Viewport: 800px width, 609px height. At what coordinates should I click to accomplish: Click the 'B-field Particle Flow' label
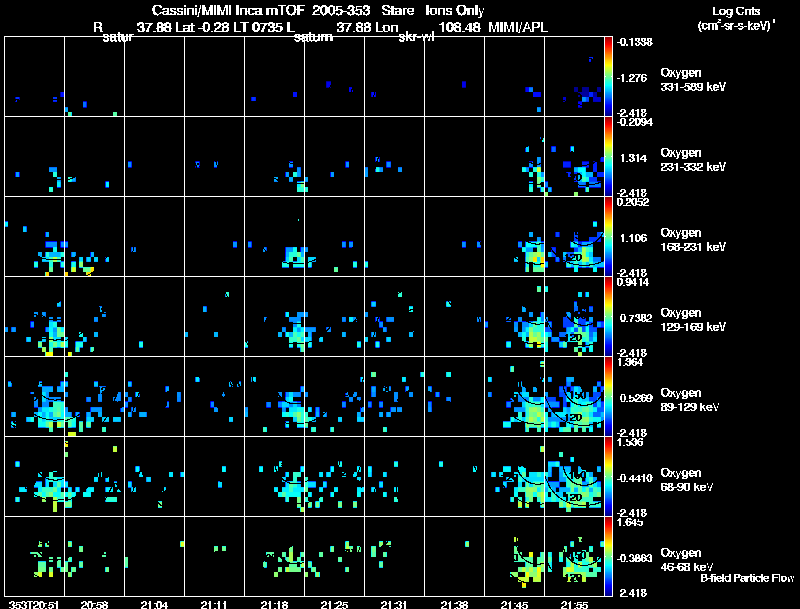pyautogui.click(x=747, y=578)
